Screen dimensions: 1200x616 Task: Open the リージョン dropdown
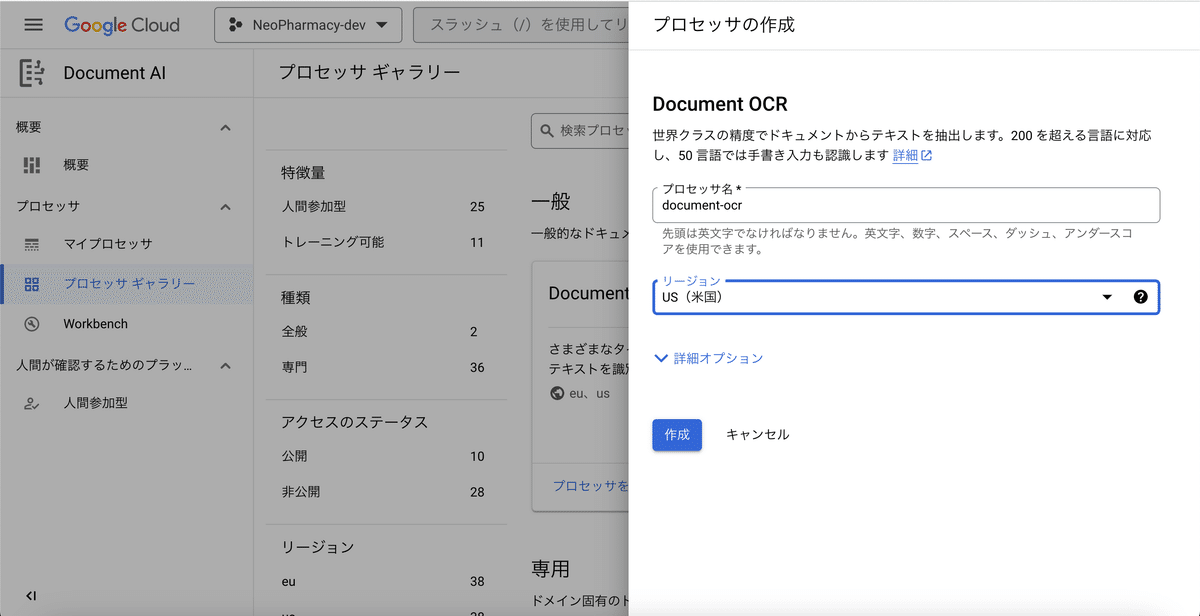point(906,297)
